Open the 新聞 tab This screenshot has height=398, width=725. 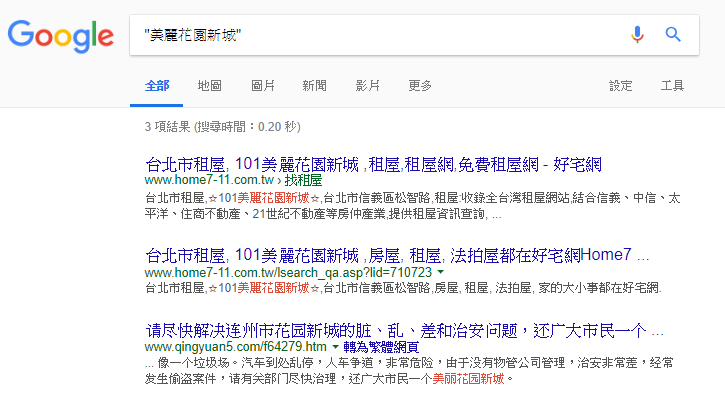point(314,86)
